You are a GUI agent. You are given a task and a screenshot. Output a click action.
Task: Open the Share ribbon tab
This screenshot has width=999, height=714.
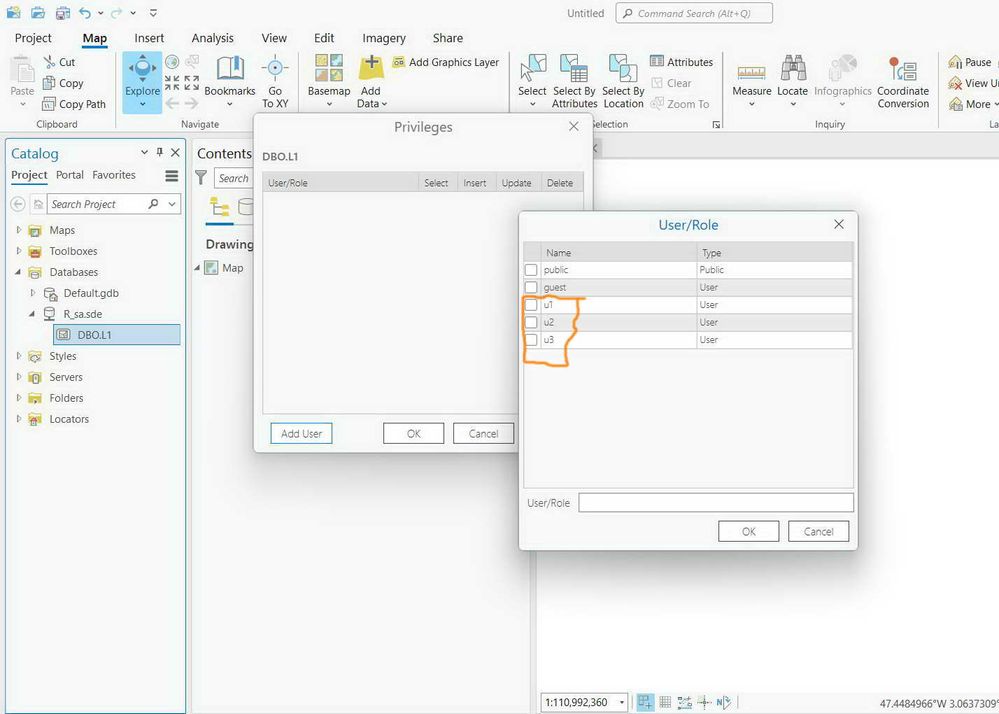tap(448, 38)
